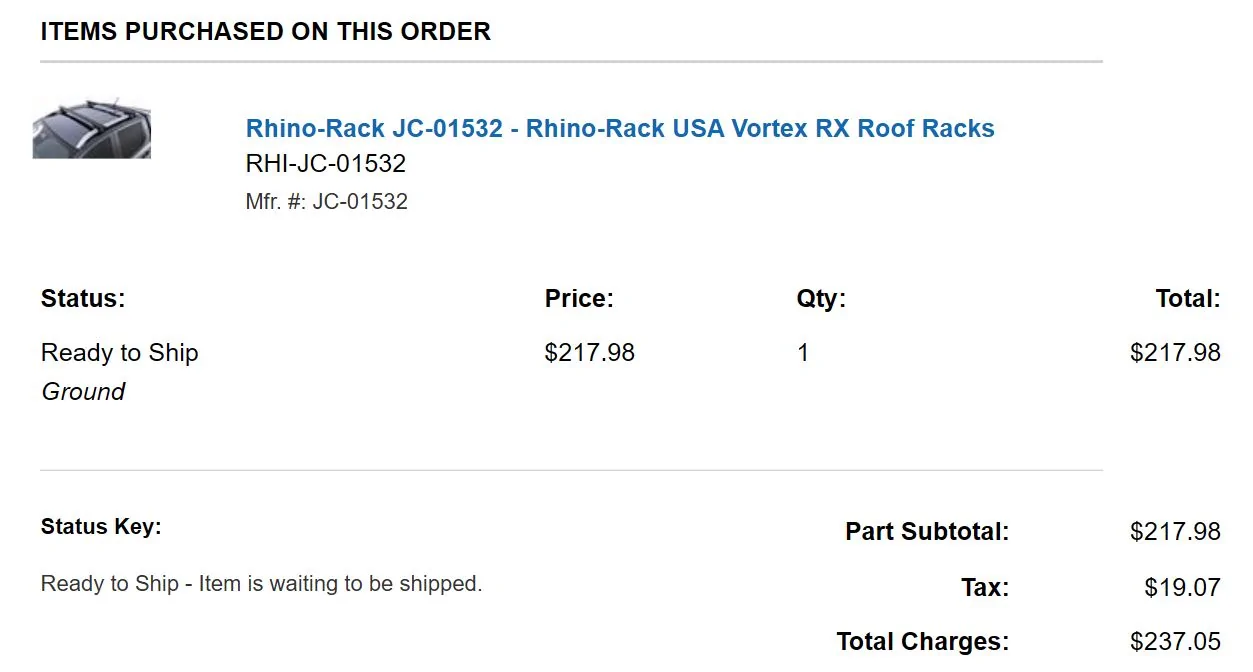Click the 'Status Key:' label
The image size is (1253, 672).
pyautogui.click(x=101, y=527)
